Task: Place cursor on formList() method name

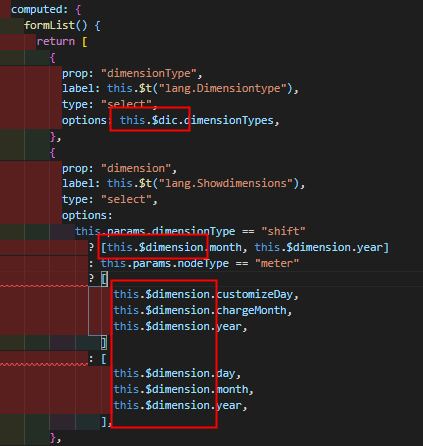Action: (x=49, y=26)
